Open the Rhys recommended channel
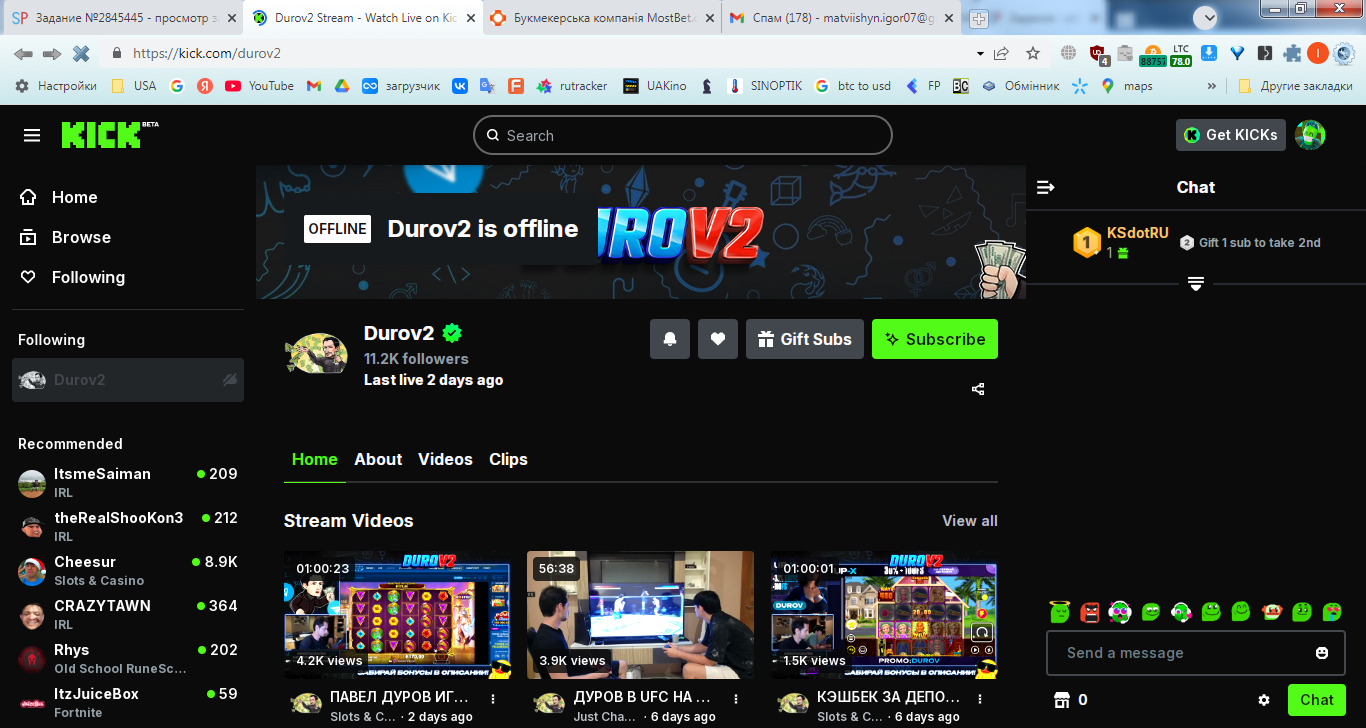The width and height of the screenshot is (1366, 728). tap(128, 658)
